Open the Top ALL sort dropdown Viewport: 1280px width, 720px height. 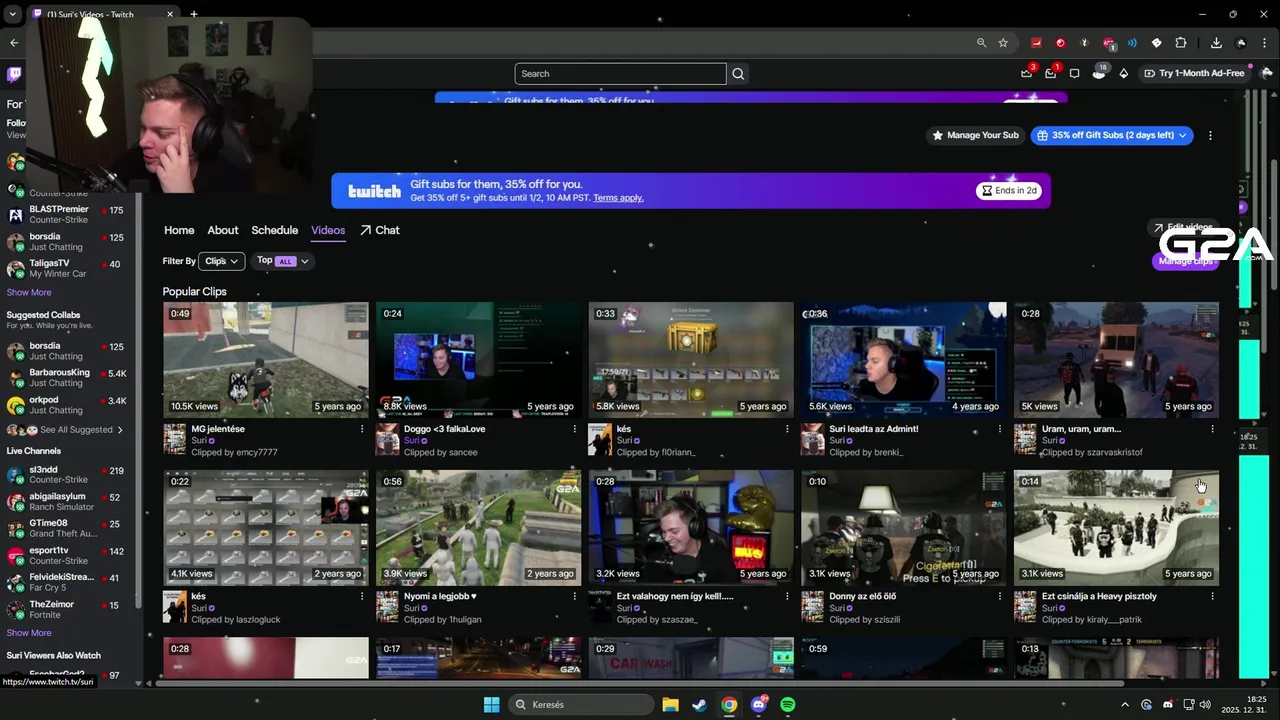282,261
